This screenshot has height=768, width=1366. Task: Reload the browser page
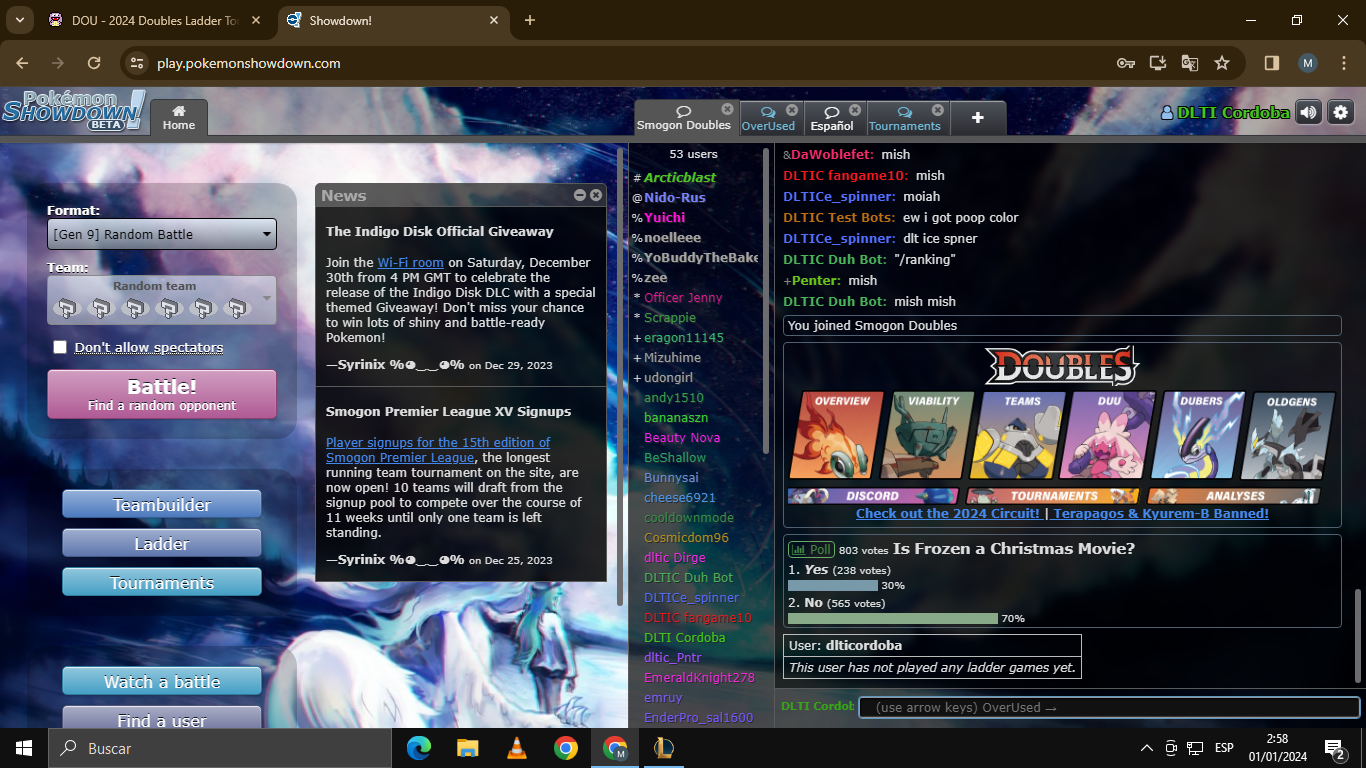coord(94,63)
